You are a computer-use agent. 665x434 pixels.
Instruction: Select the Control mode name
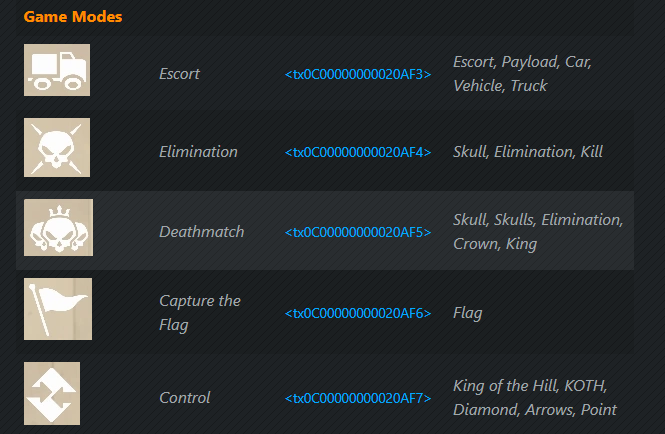point(184,398)
